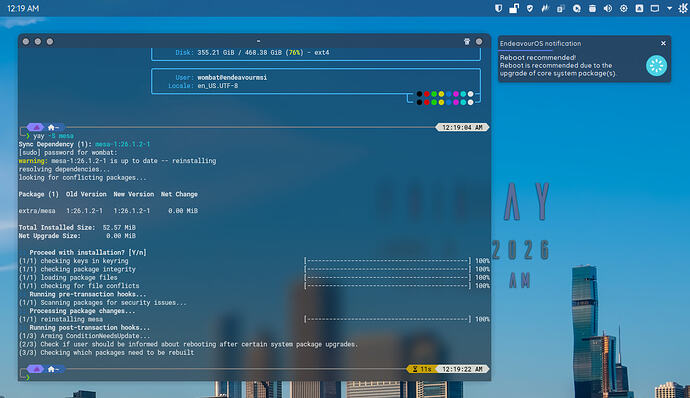The image size is (690, 398).
Task: Click the 'yay -S mesa' command text
Action: click(53, 136)
